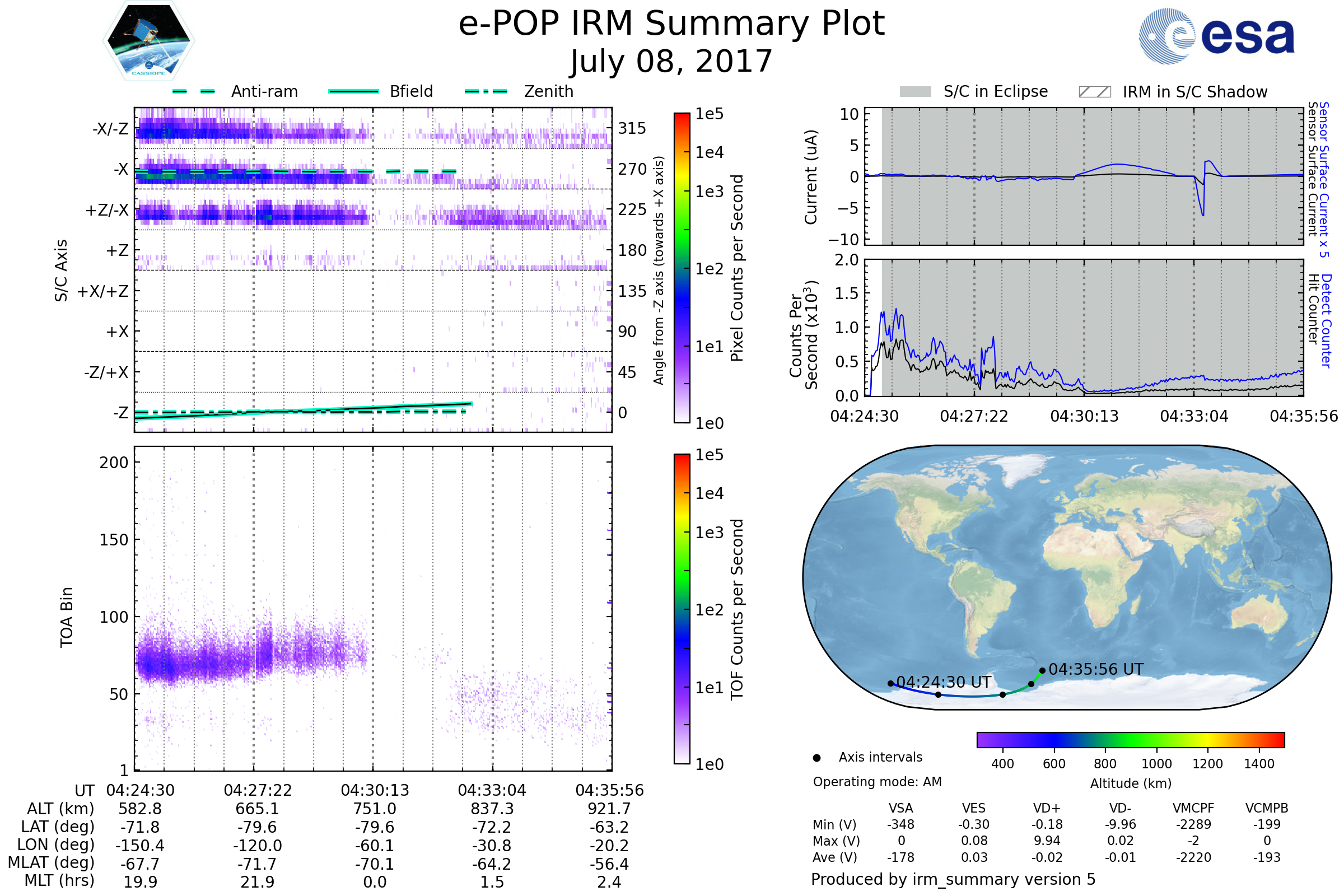This screenshot has width=1344, height=896.
Task: Click the ESA logo
Action: click(1216, 36)
